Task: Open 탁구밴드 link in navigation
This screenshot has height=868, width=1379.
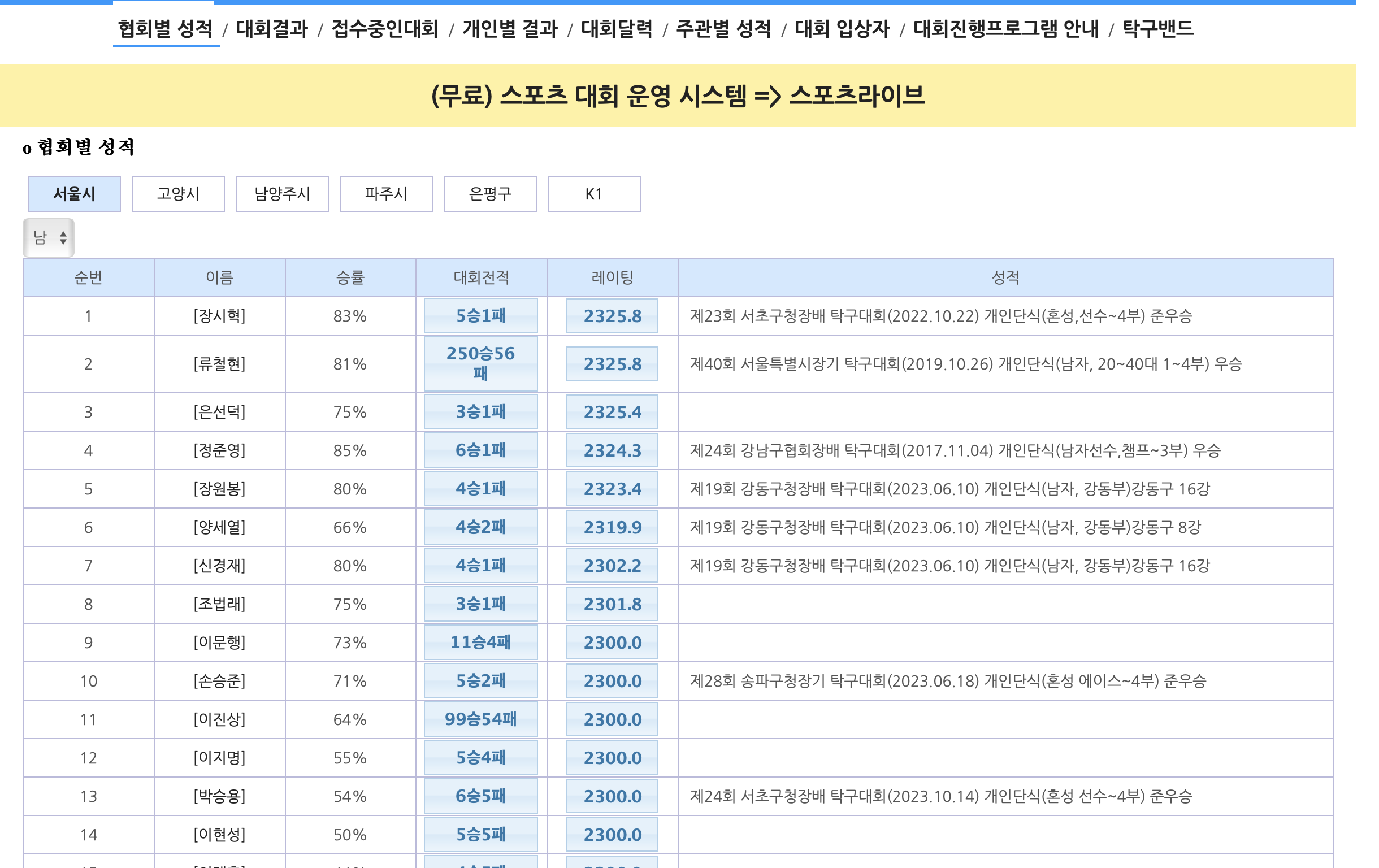Action: [x=1157, y=29]
